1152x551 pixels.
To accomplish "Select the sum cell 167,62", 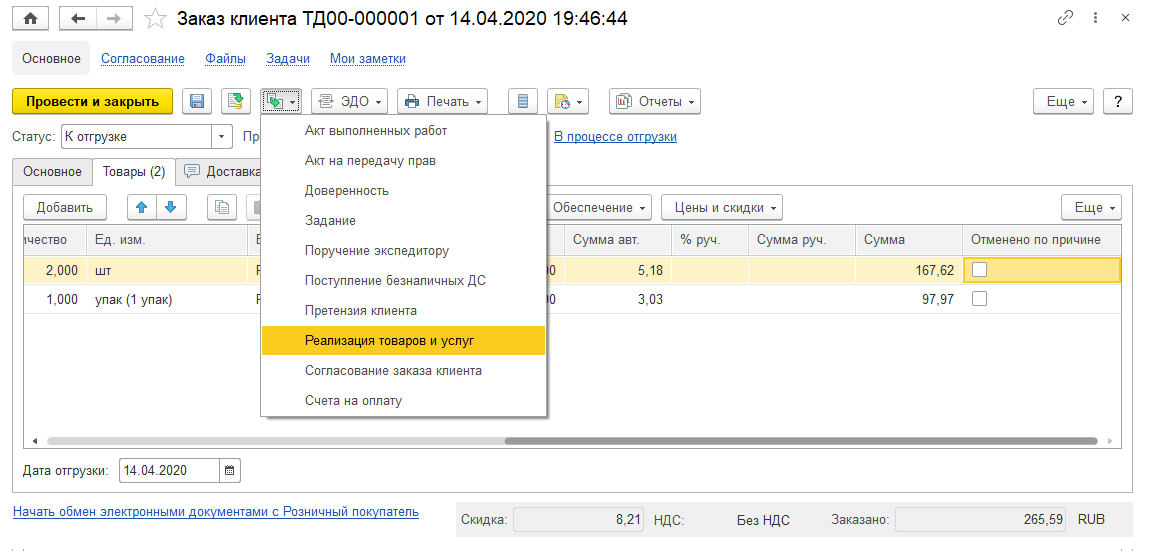I will pos(909,270).
